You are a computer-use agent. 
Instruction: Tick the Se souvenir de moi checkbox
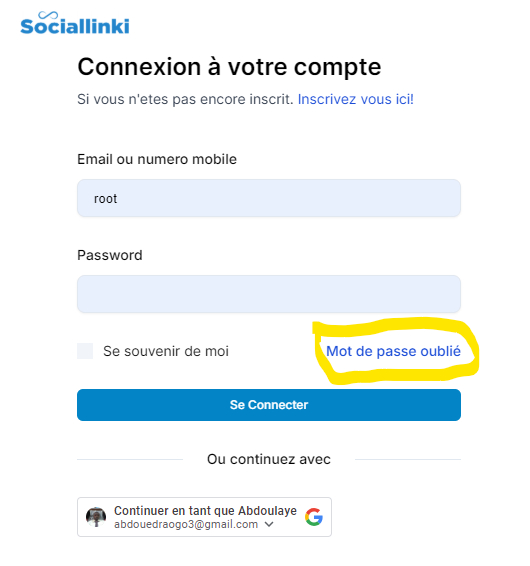[x=85, y=351]
